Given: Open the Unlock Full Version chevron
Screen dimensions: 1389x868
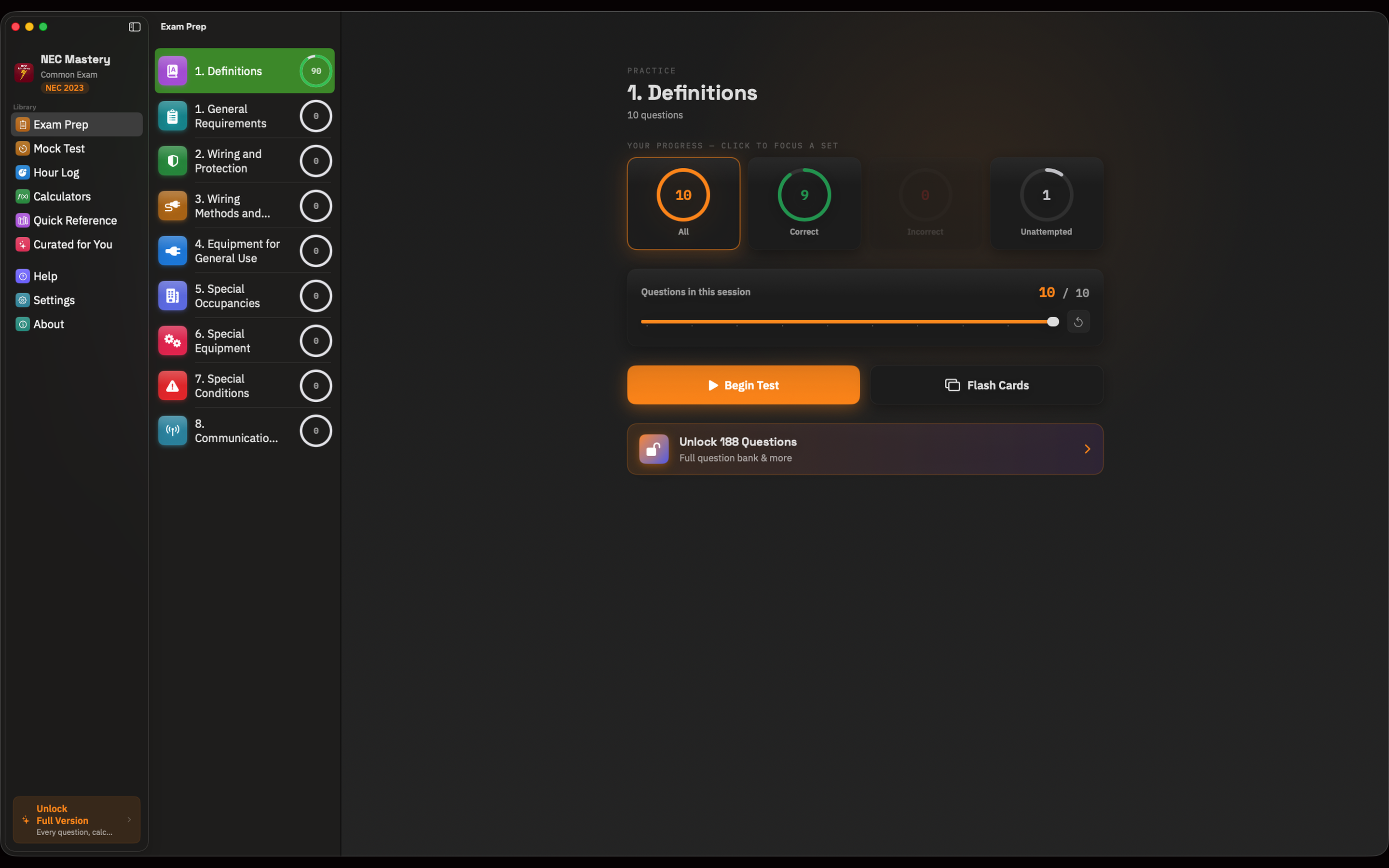Looking at the screenshot, I should pos(129,820).
